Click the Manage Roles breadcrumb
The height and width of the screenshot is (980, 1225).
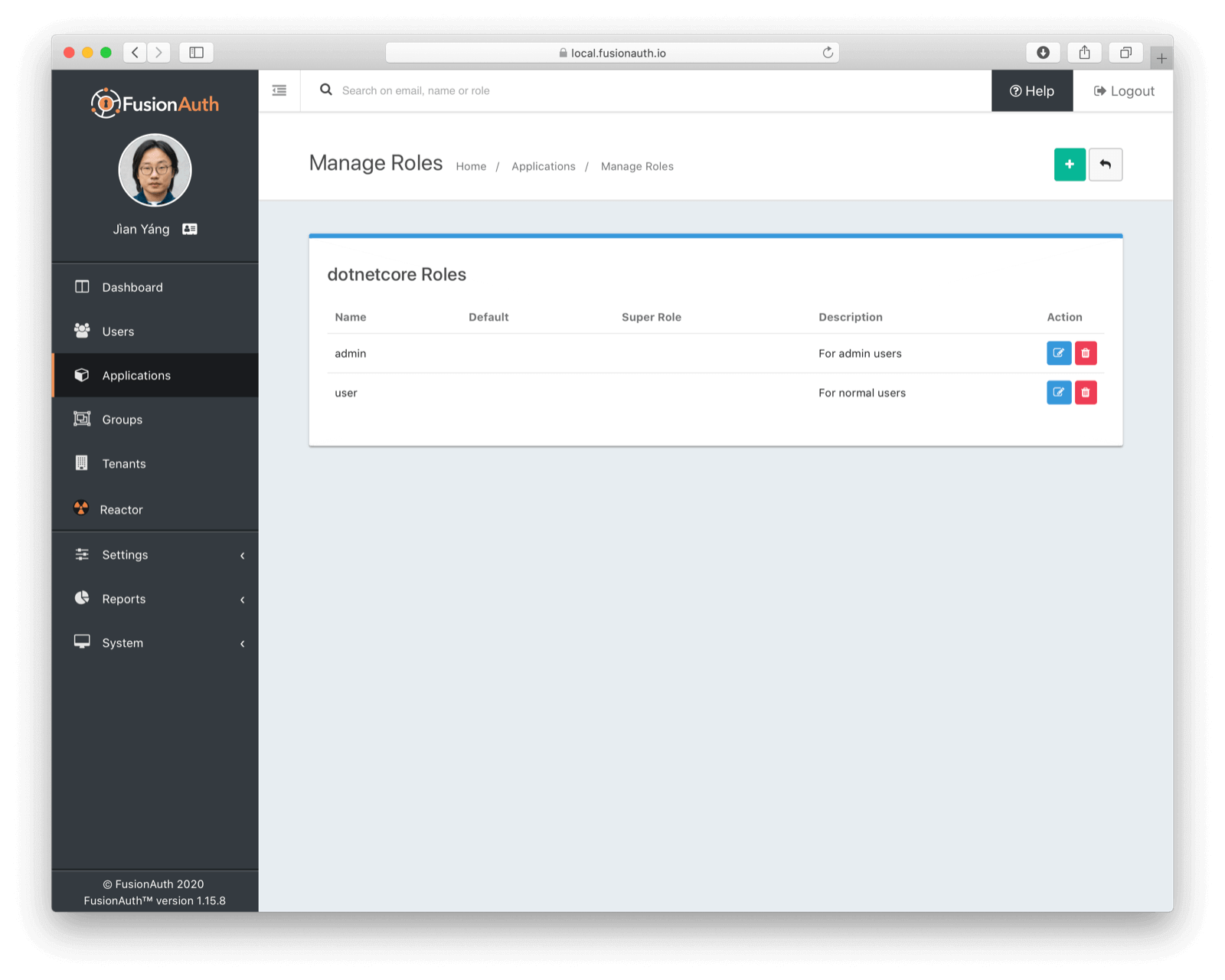tap(637, 166)
